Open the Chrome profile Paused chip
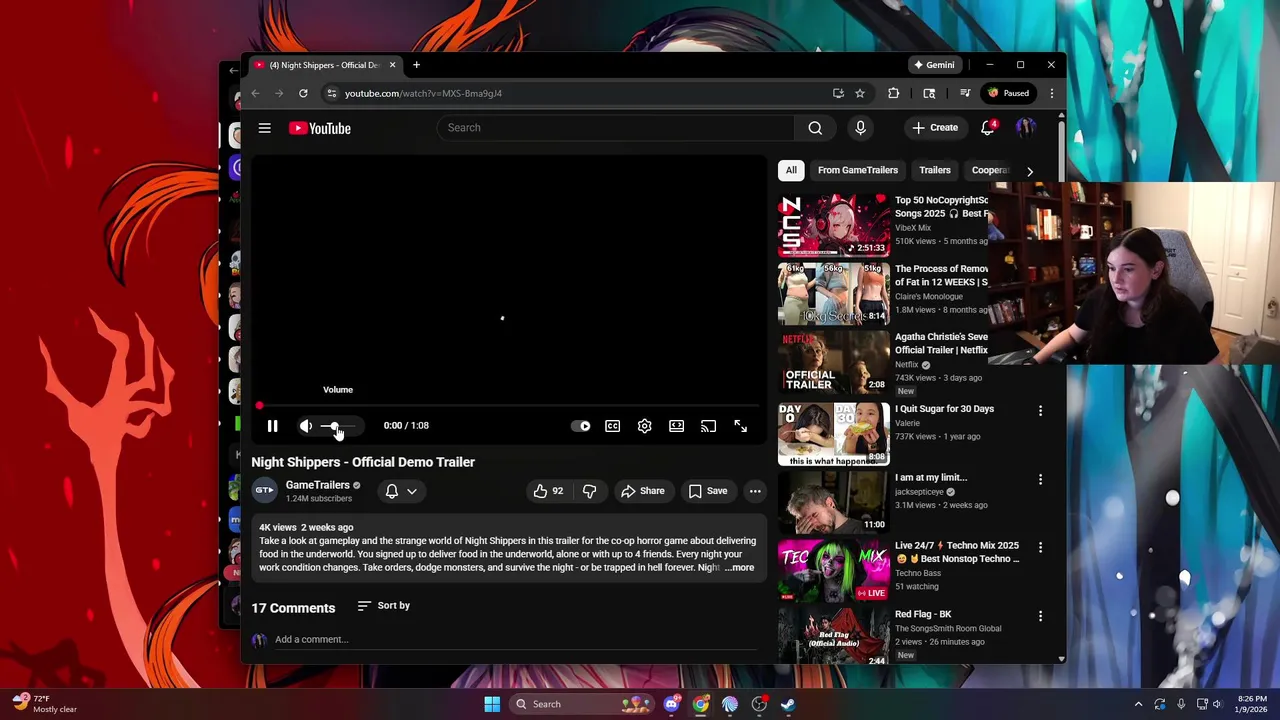Screen dimensions: 1280x720 click(x=1009, y=93)
